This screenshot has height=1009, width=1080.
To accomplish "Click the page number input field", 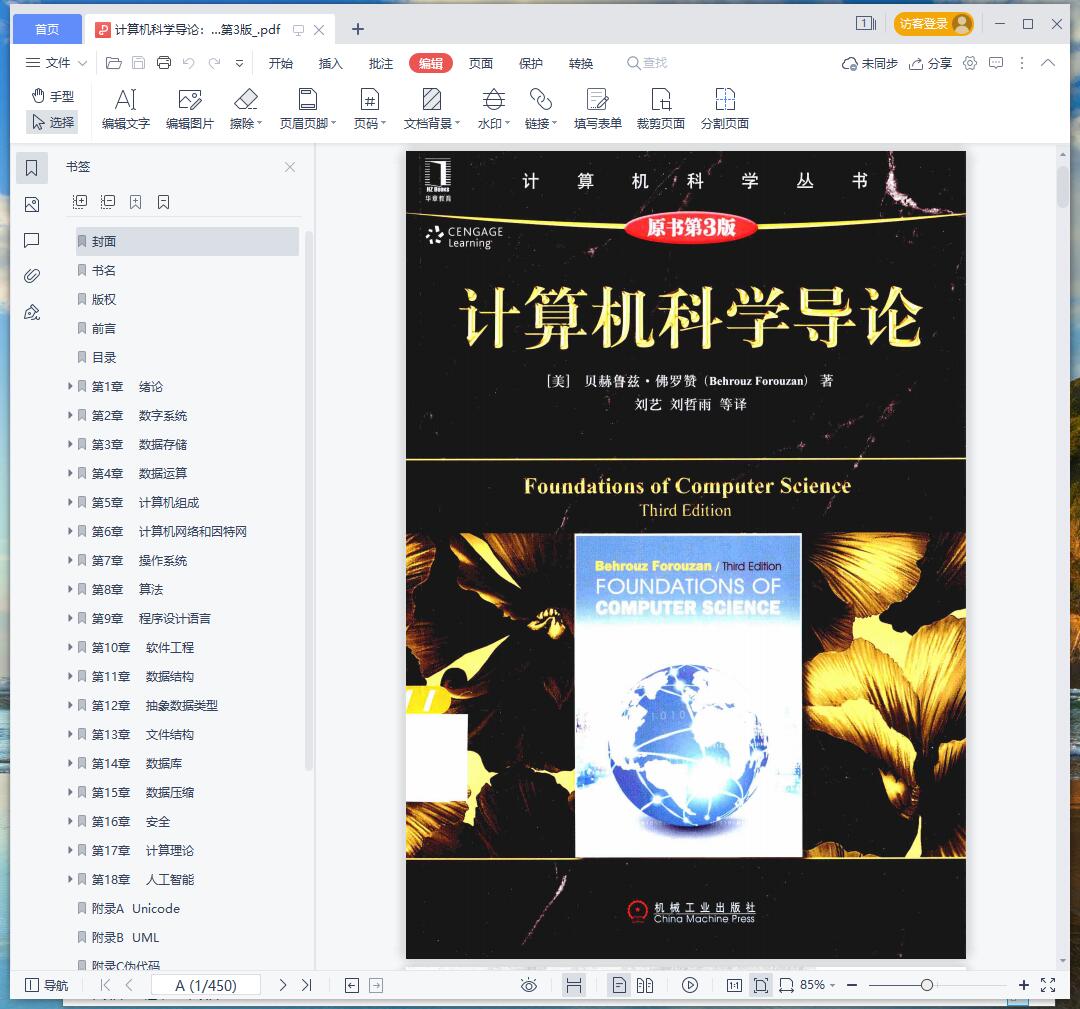I will pos(205,986).
